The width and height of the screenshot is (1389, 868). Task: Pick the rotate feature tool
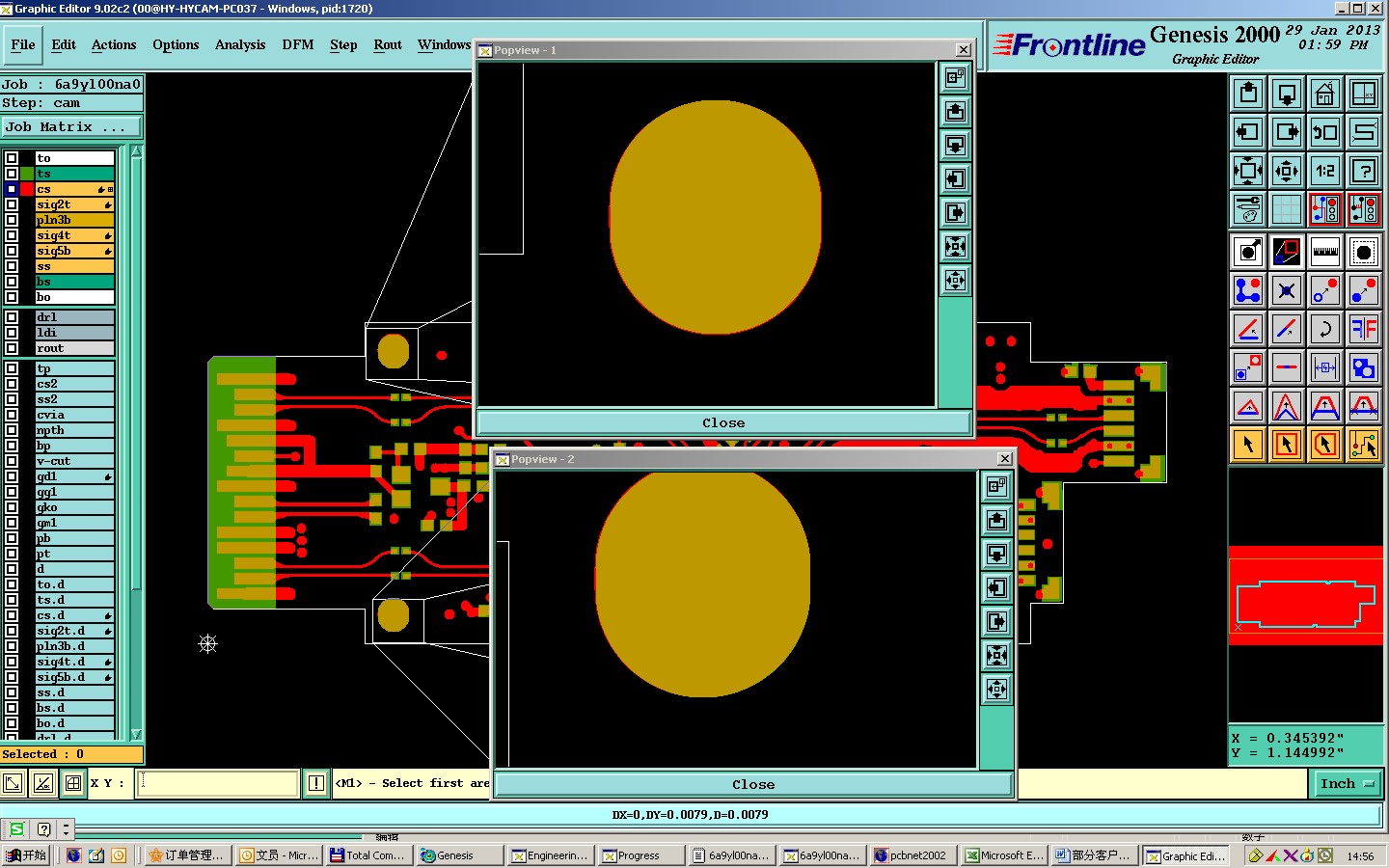(x=1325, y=329)
